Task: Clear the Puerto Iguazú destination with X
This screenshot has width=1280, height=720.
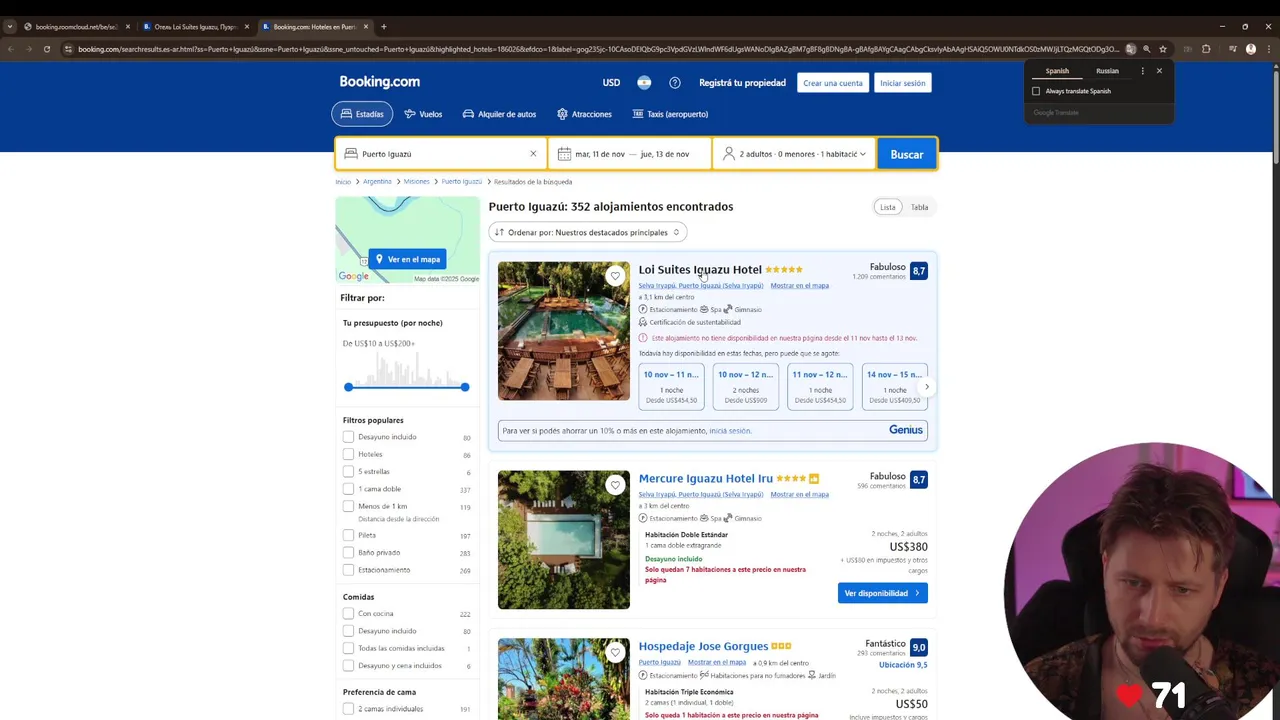Action: point(533,154)
